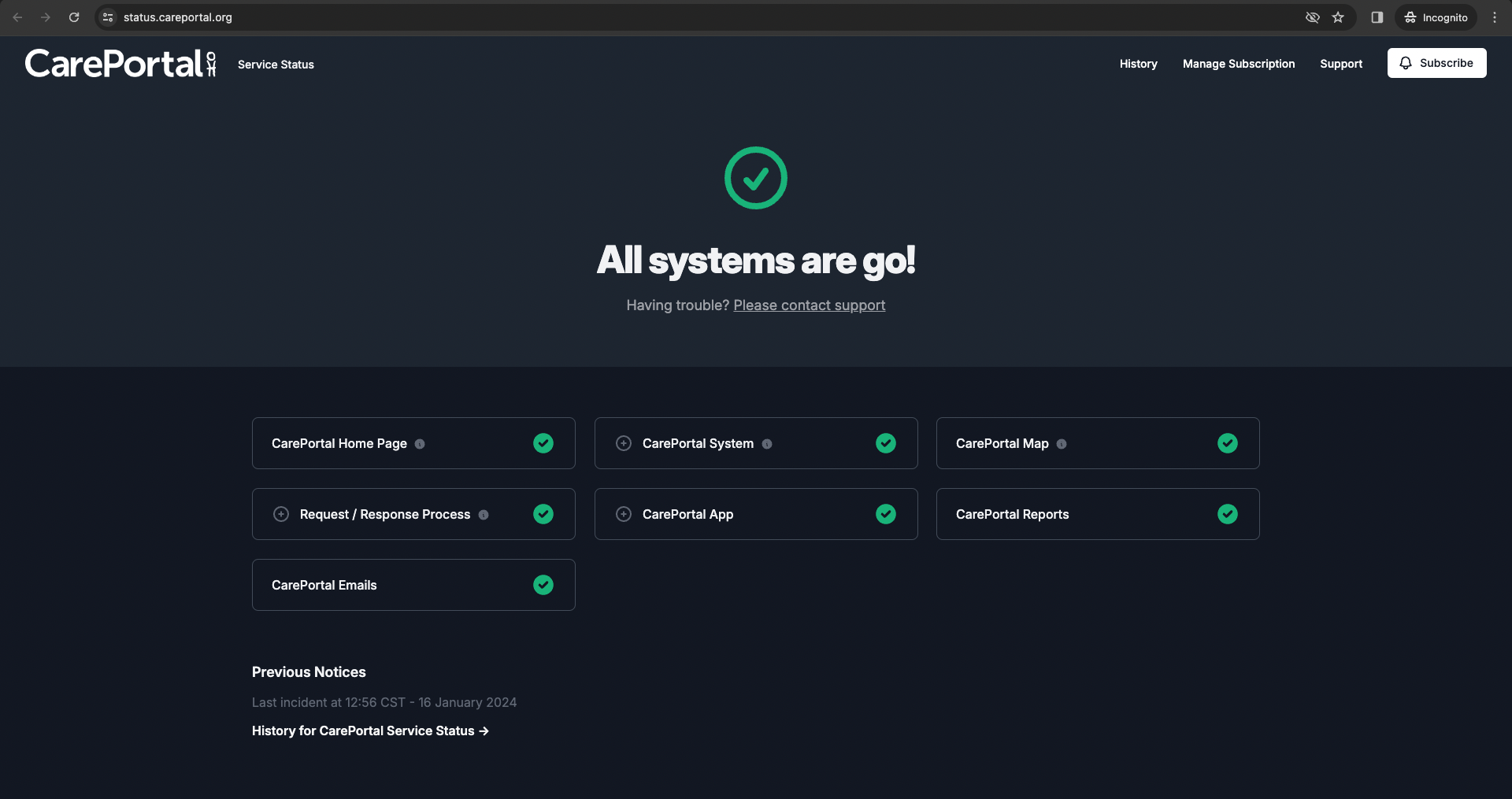
Task: Click the green status check for CarePortal App
Action: [886, 514]
